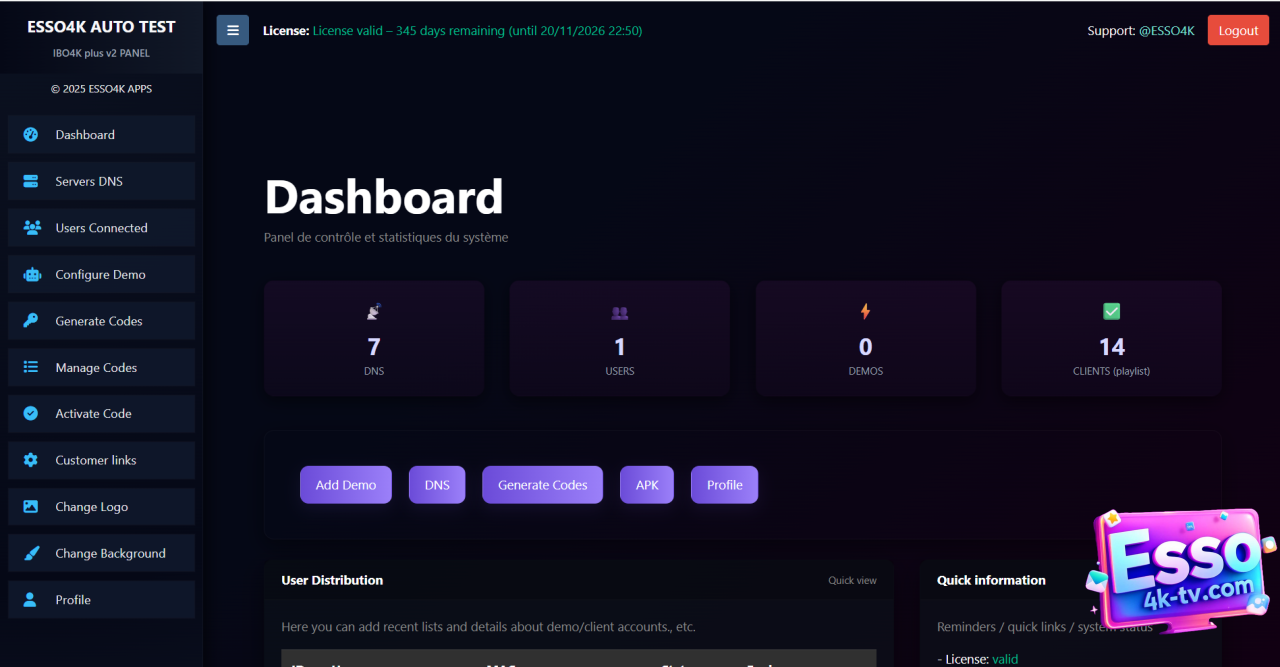
Task: Toggle the sidebar with hamburger button
Action: click(233, 30)
